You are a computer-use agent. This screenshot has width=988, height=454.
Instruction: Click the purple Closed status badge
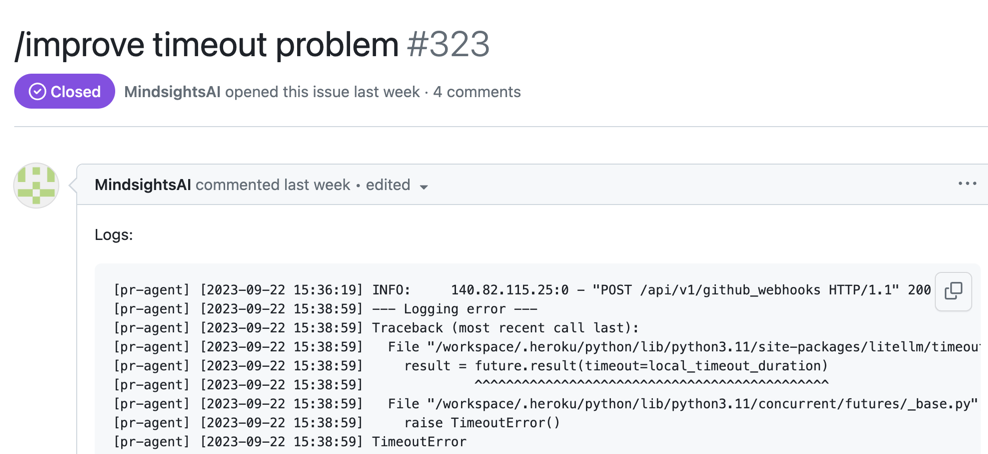pyautogui.click(x=65, y=91)
